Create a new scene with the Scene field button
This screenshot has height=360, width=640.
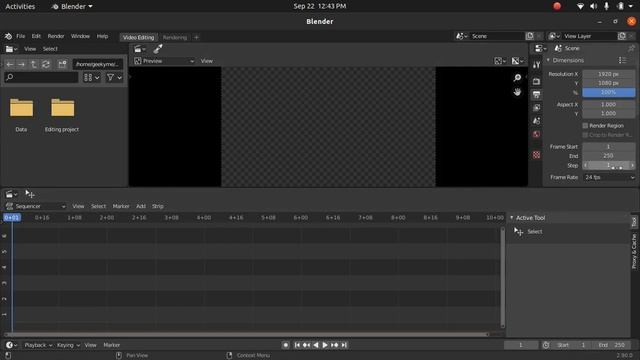(x=530, y=36)
